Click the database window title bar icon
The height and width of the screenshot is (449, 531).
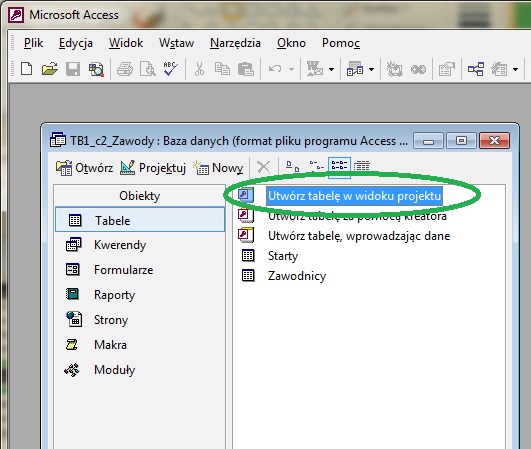pyautogui.click(x=58, y=140)
